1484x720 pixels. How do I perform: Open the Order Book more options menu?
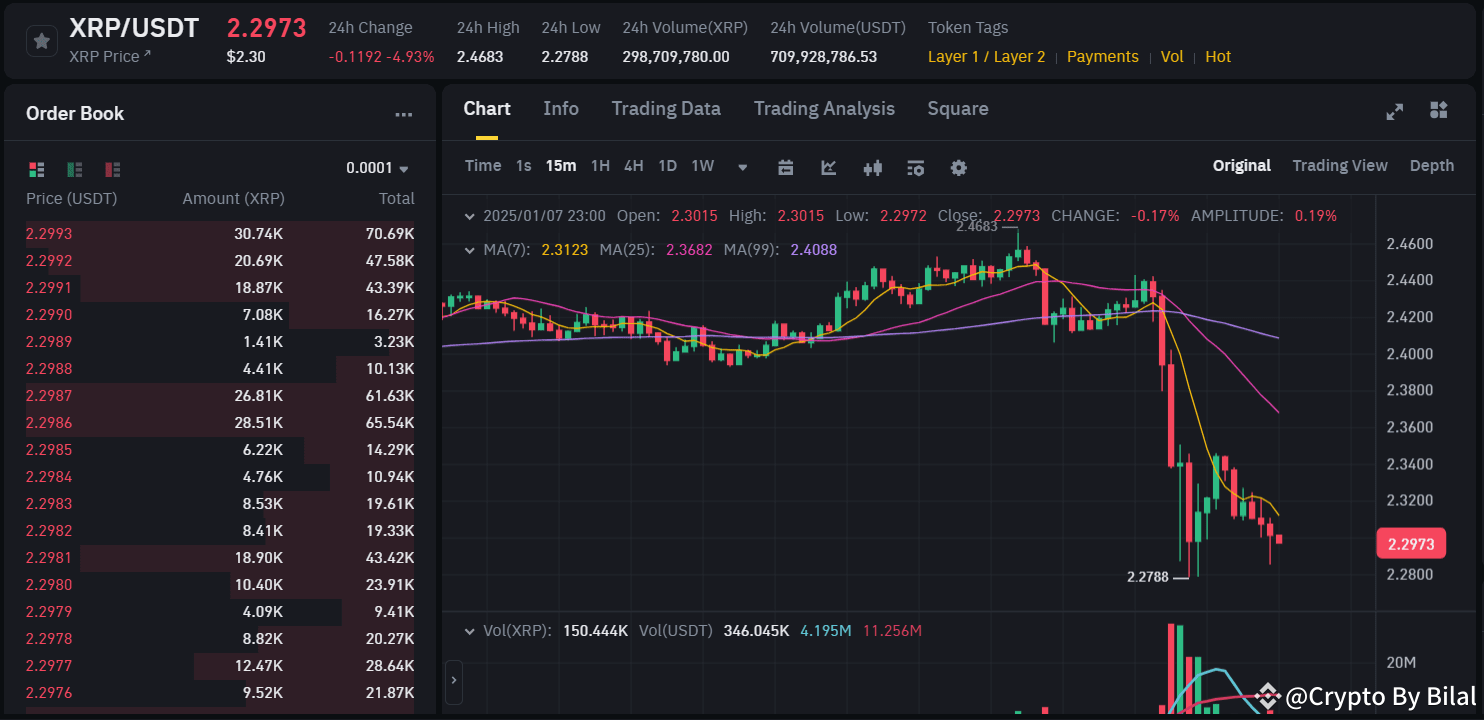tap(404, 115)
